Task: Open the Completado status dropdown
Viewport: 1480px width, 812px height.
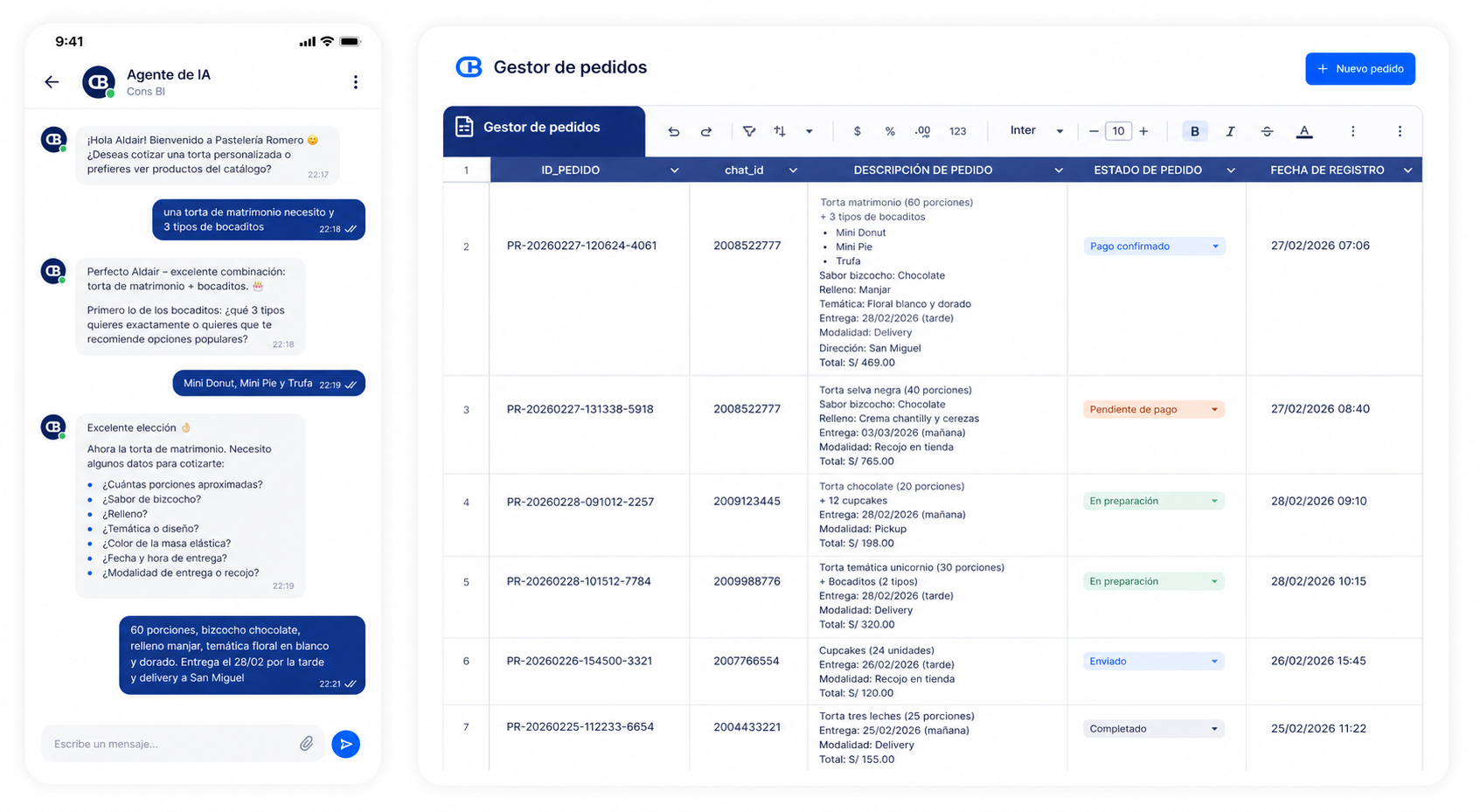Action: [1154, 728]
